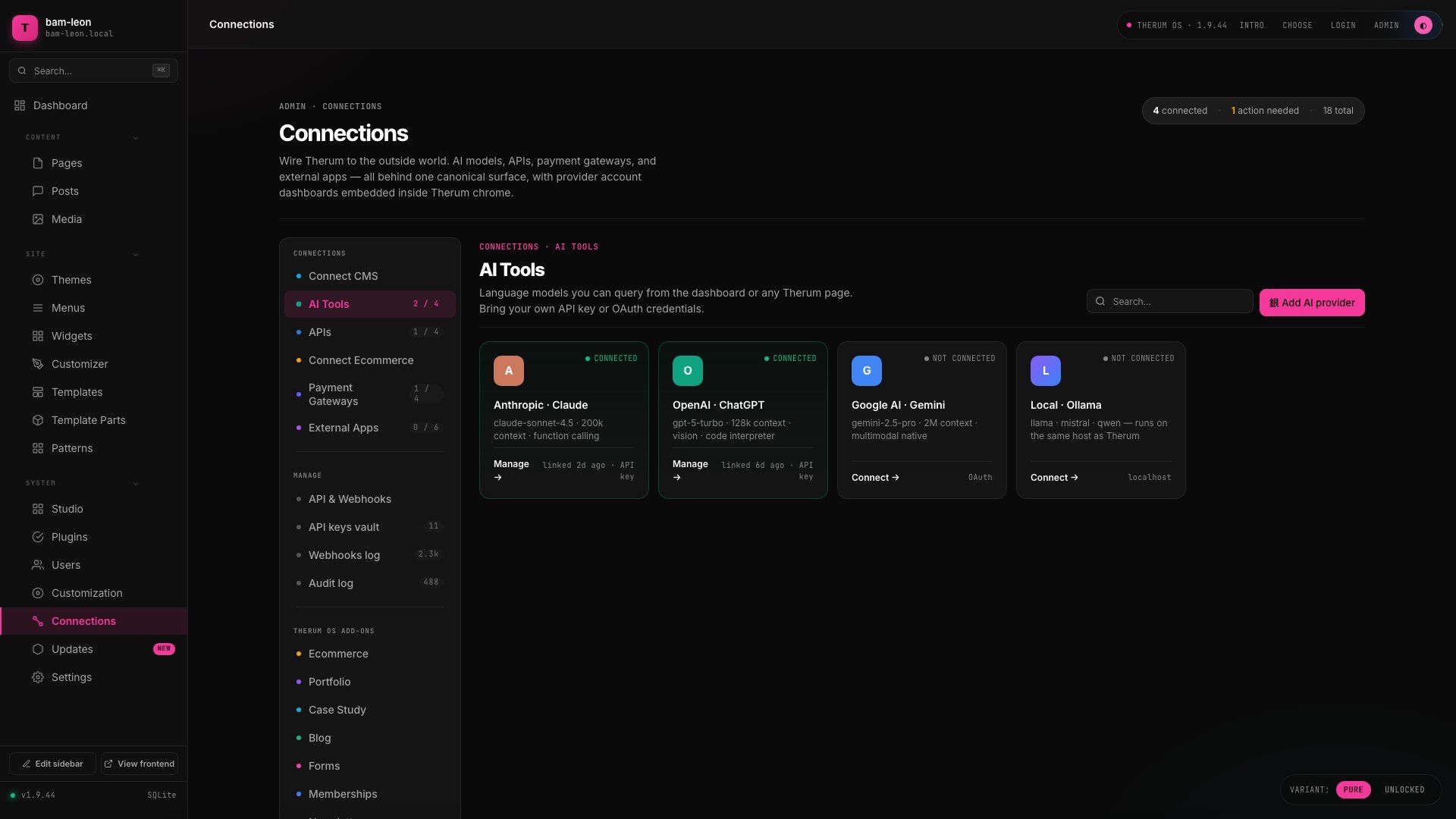
Task: Click the pink T workspace logo
Action: (25, 28)
